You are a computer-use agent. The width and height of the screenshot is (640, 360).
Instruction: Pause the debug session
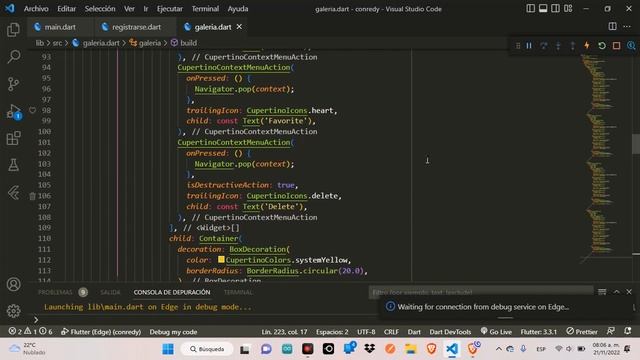pos(529,45)
